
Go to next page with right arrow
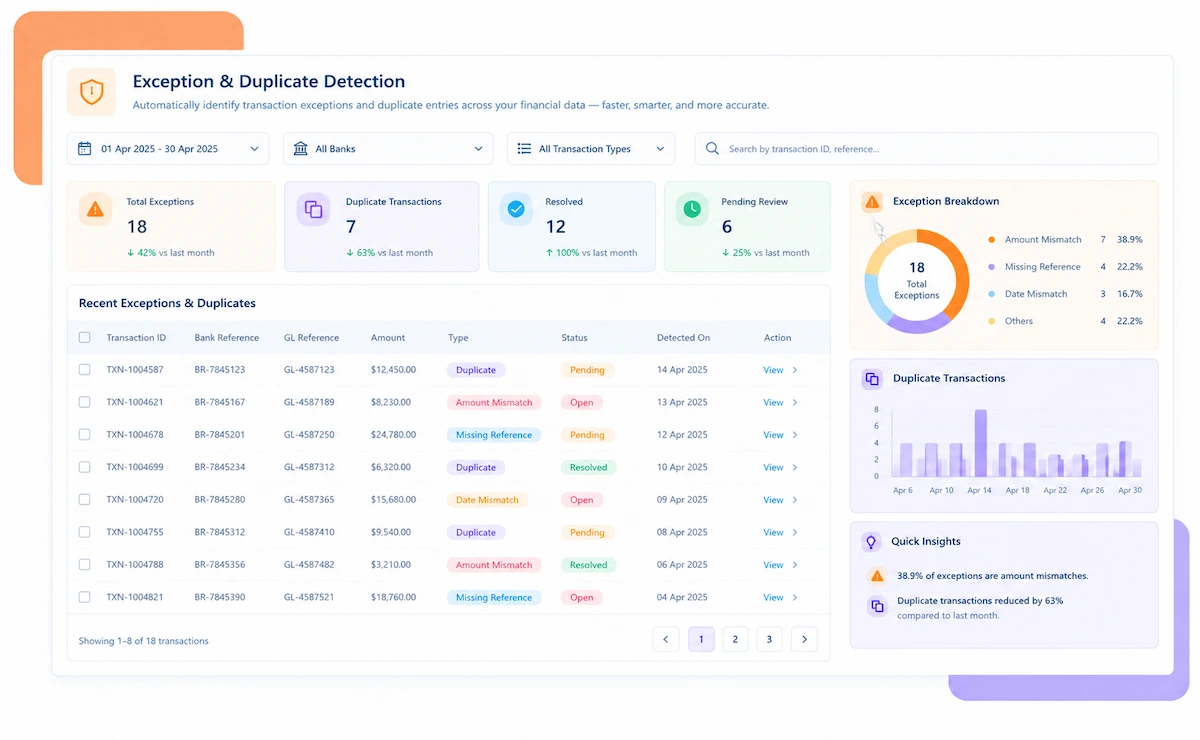point(804,640)
